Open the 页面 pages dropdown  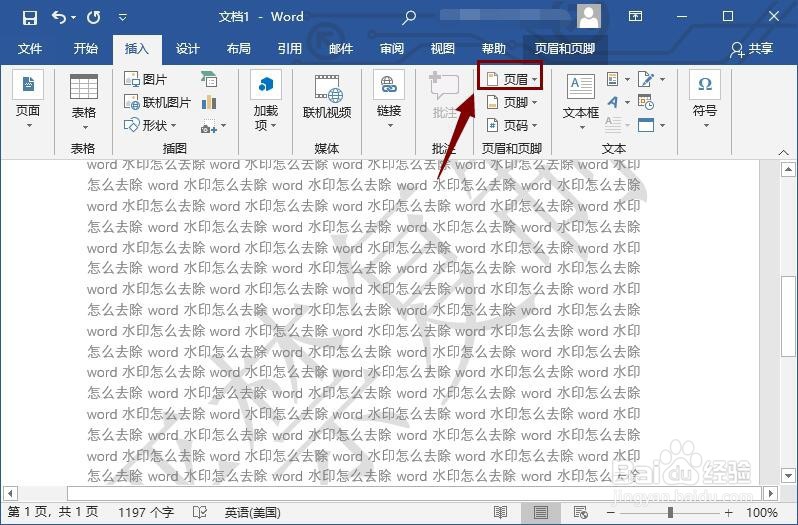click(x=28, y=100)
